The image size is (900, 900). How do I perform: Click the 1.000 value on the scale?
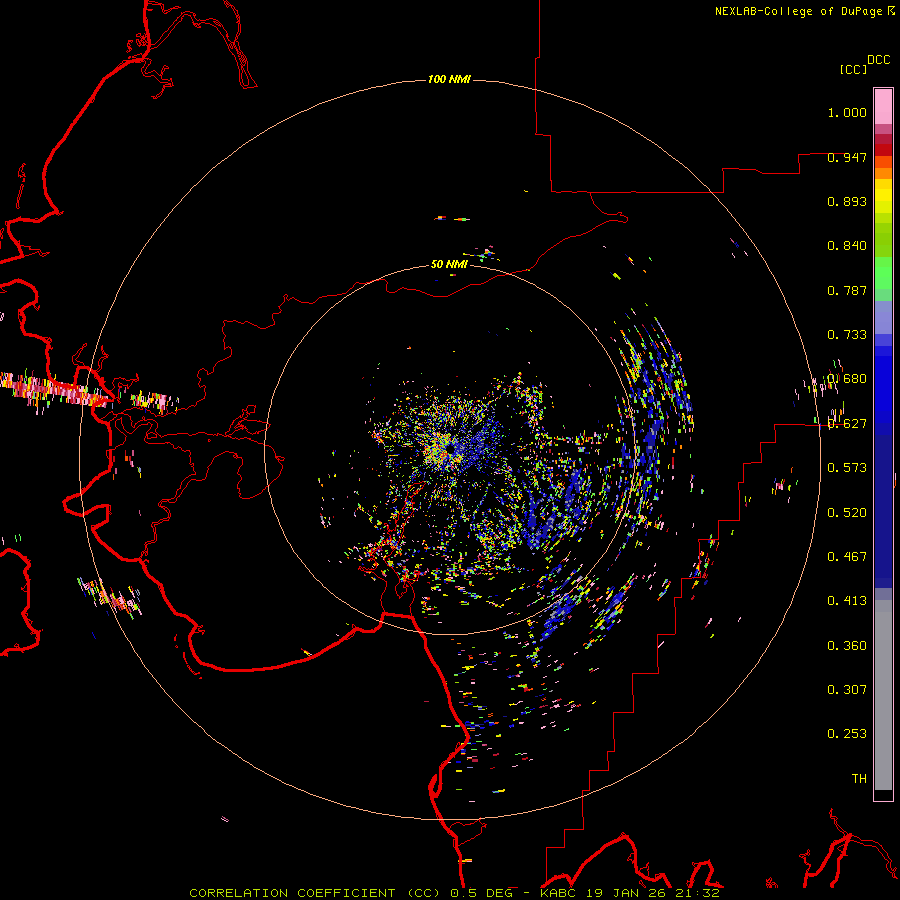[x=847, y=112]
